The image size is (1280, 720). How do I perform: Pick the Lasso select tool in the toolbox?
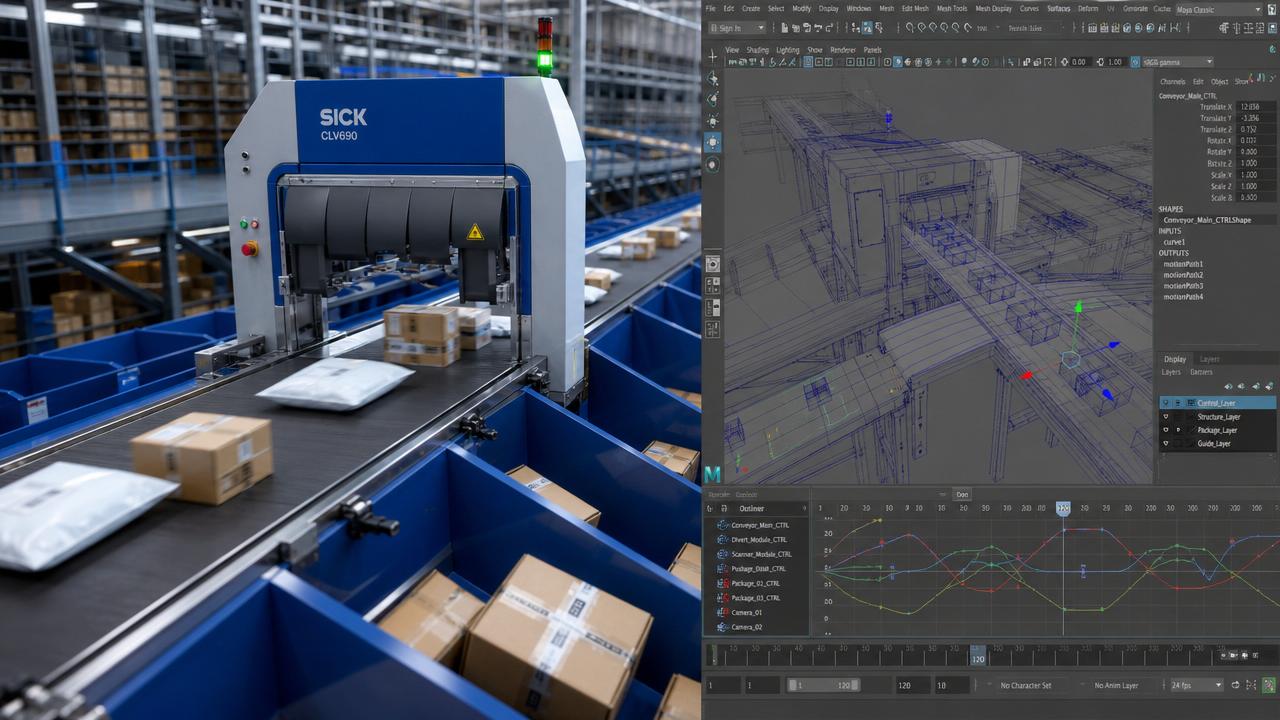[x=712, y=78]
